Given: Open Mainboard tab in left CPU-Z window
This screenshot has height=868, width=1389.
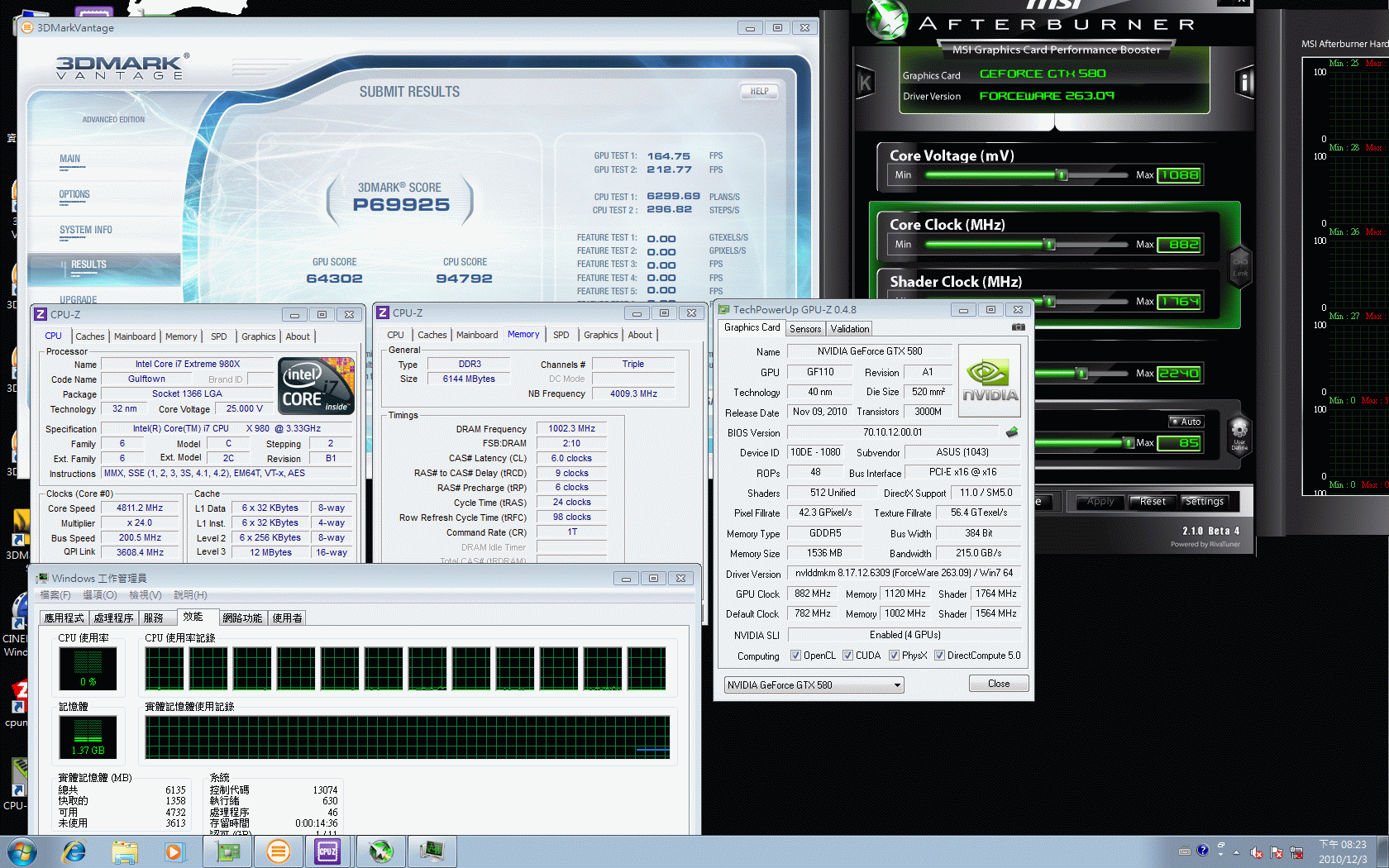Looking at the screenshot, I should (135, 336).
